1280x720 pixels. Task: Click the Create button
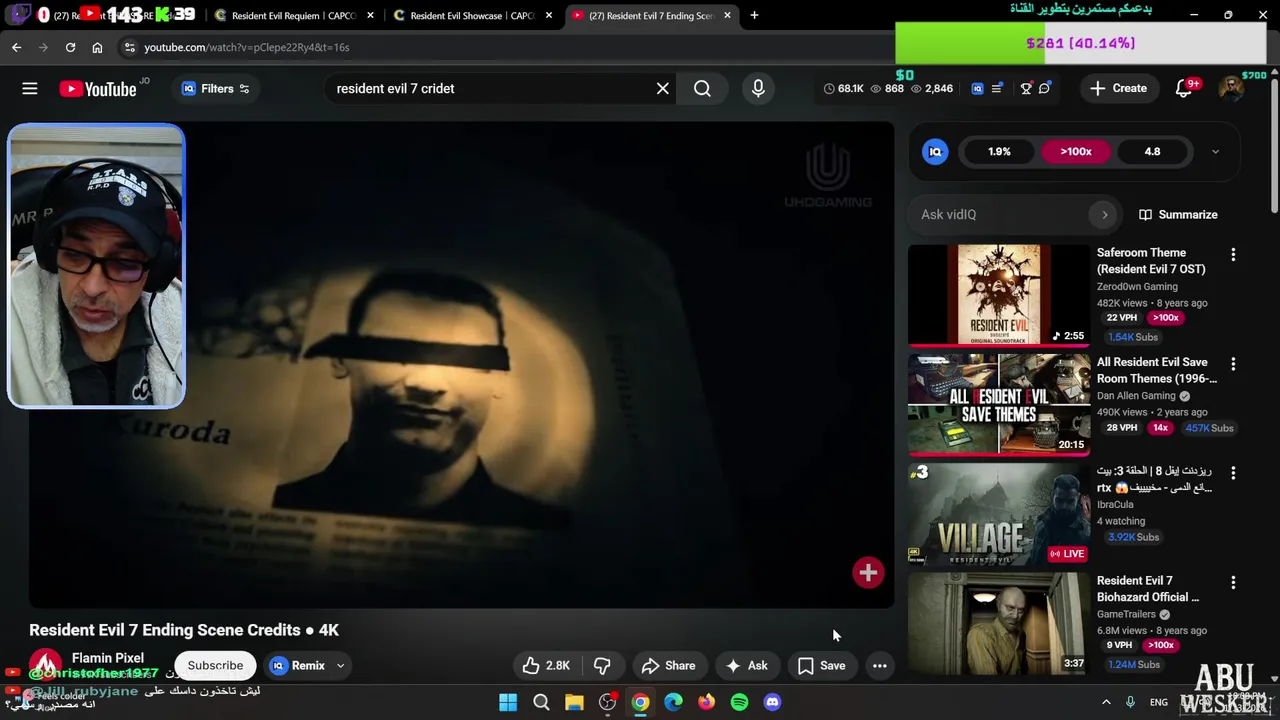tap(1119, 88)
